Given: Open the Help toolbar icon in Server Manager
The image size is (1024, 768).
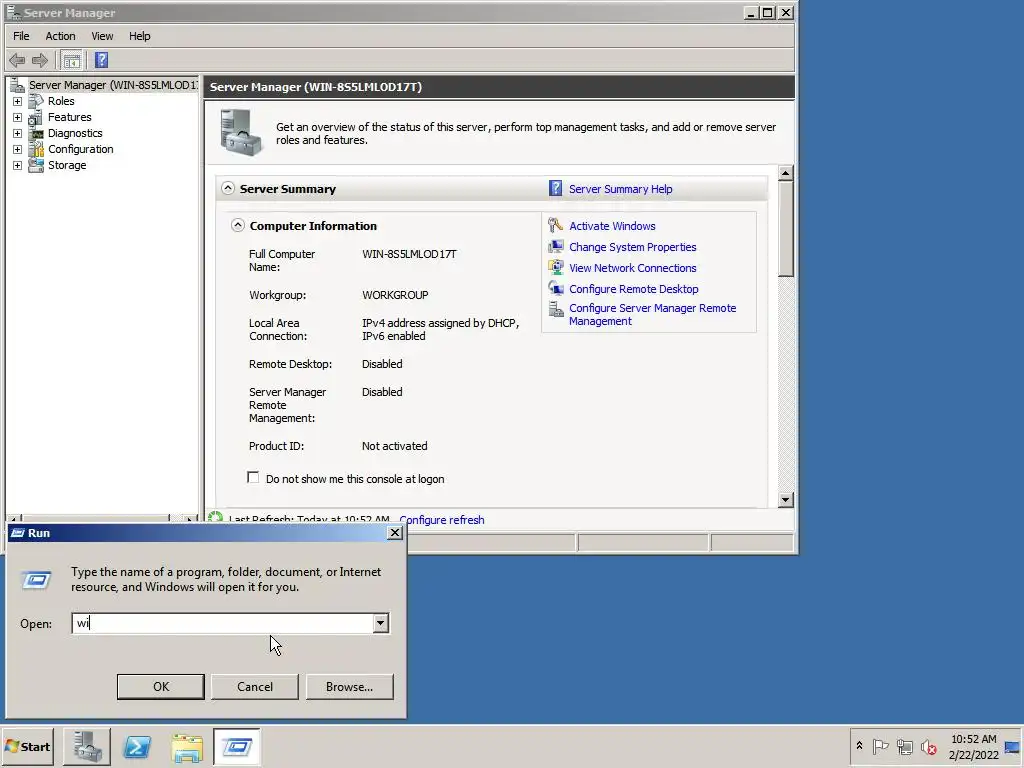Looking at the screenshot, I should [x=101, y=60].
